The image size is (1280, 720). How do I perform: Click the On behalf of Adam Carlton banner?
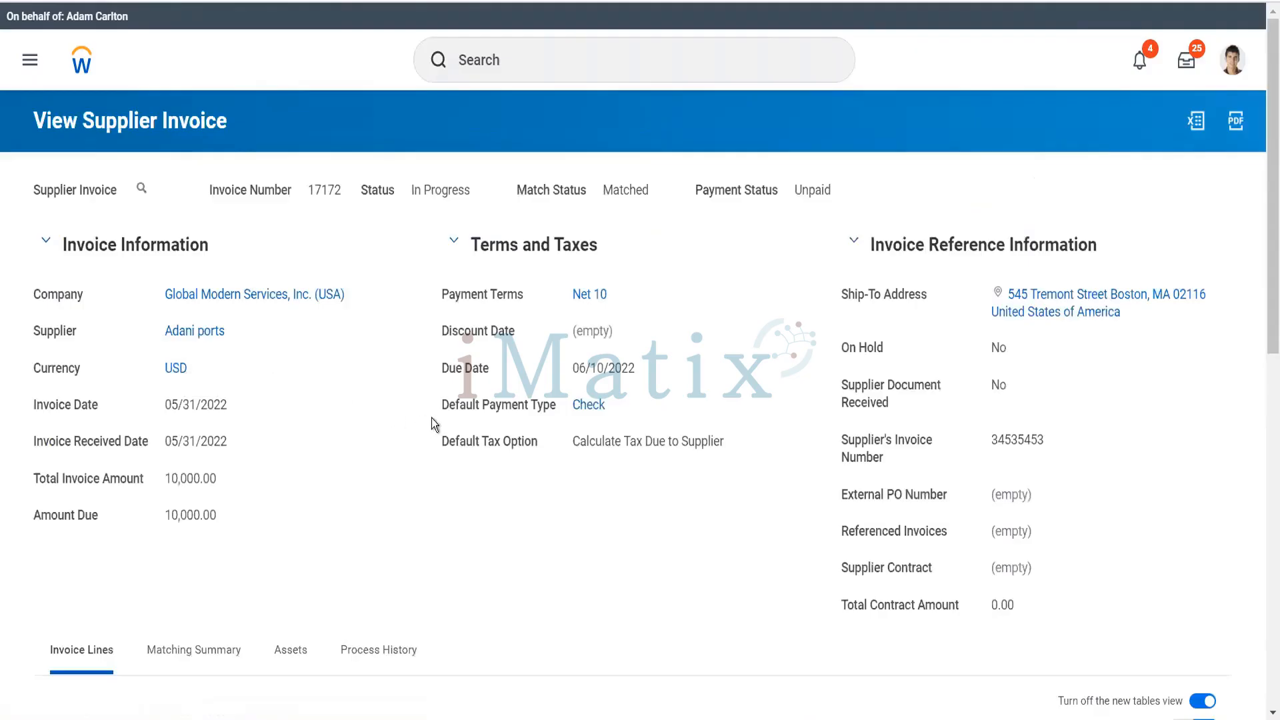tap(67, 16)
